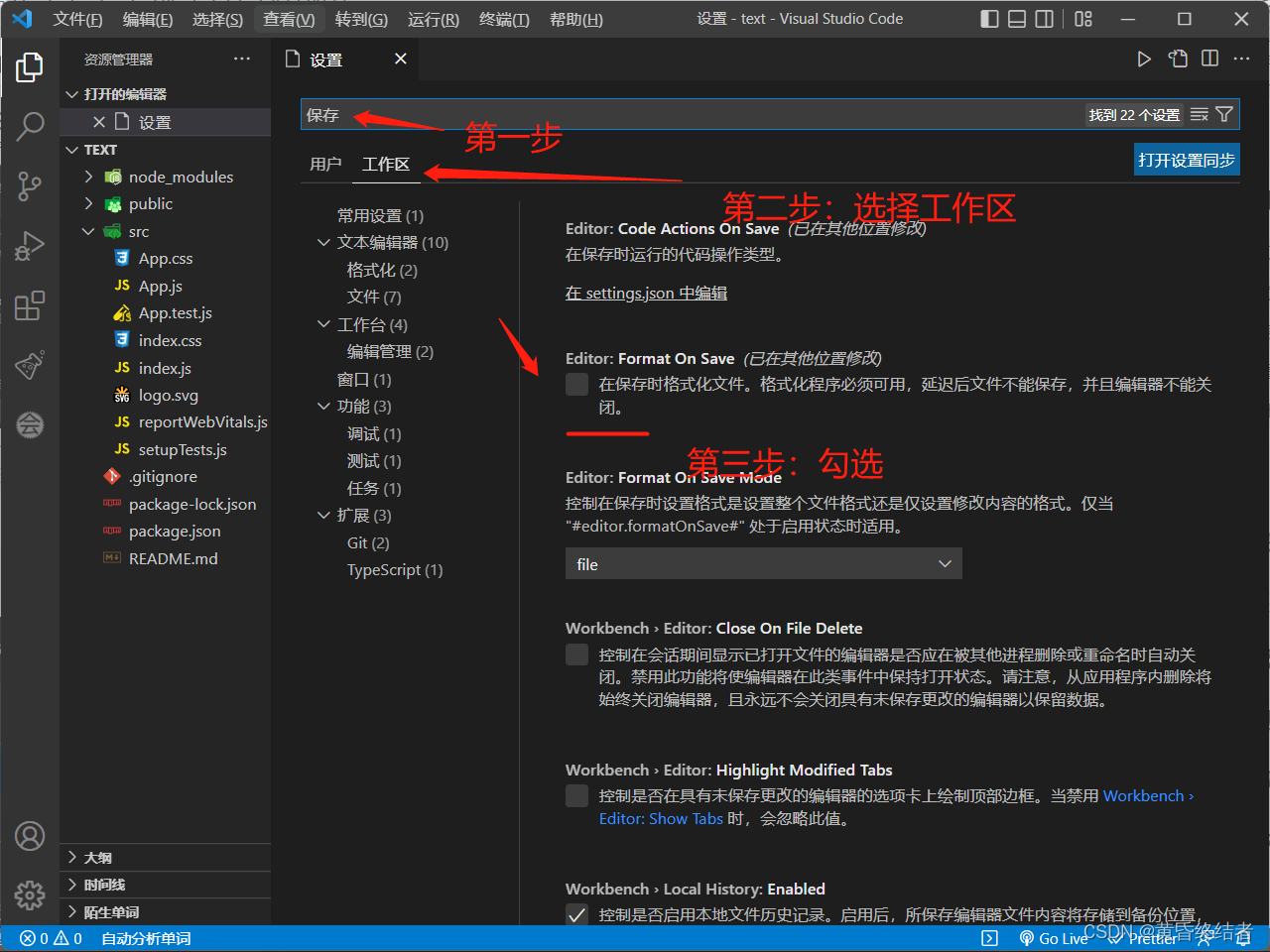
Task: Open Explorer panel More Actions ellipsis
Action: tap(242, 59)
